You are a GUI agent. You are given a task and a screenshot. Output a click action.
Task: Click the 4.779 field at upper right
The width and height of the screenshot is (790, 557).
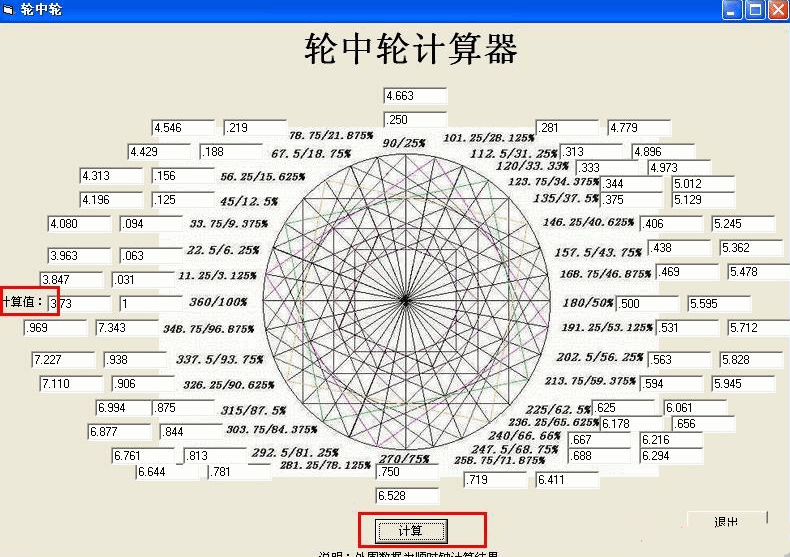[x=639, y=128]
